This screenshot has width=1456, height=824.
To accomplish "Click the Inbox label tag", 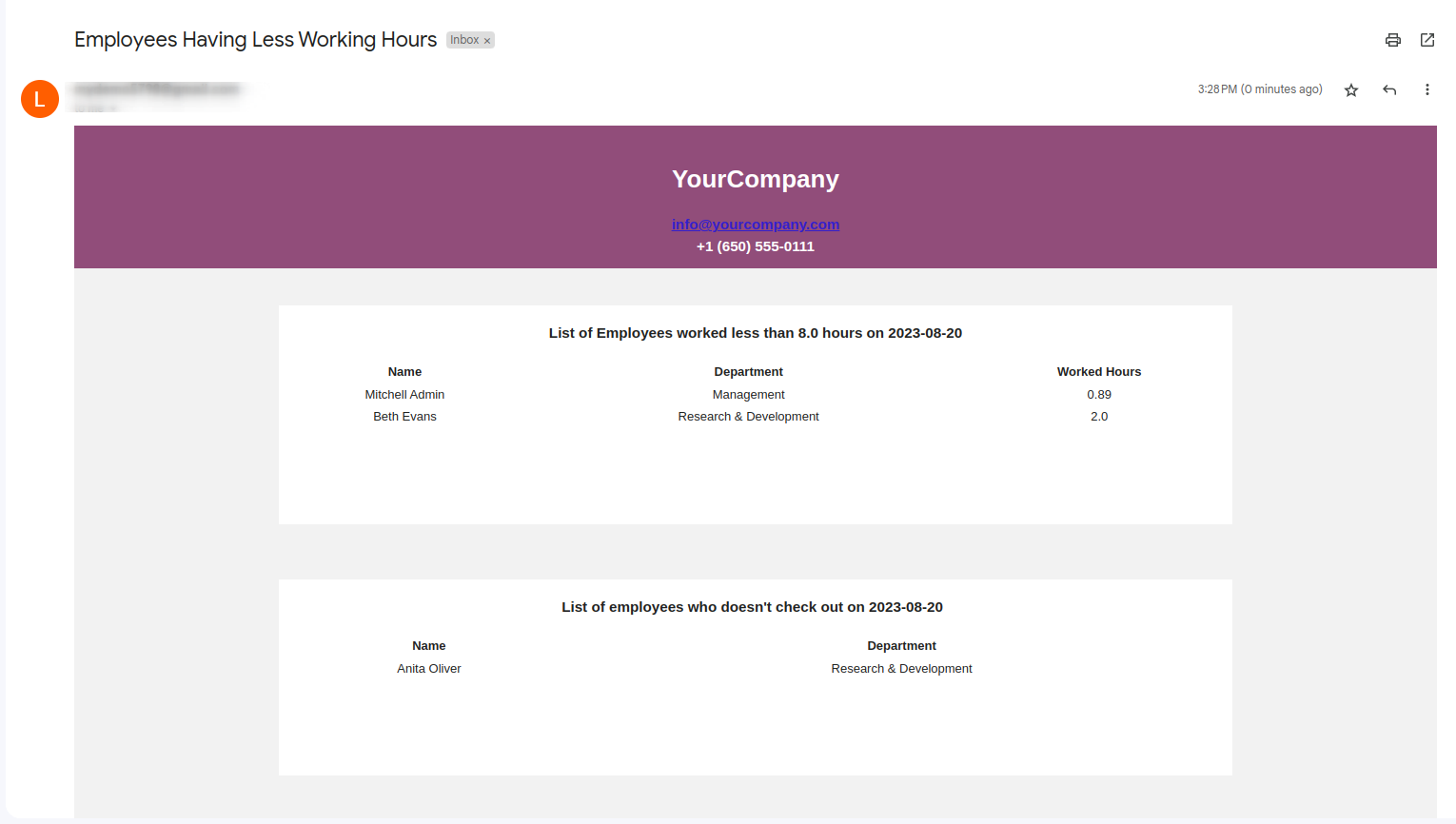I will (464, 40).
